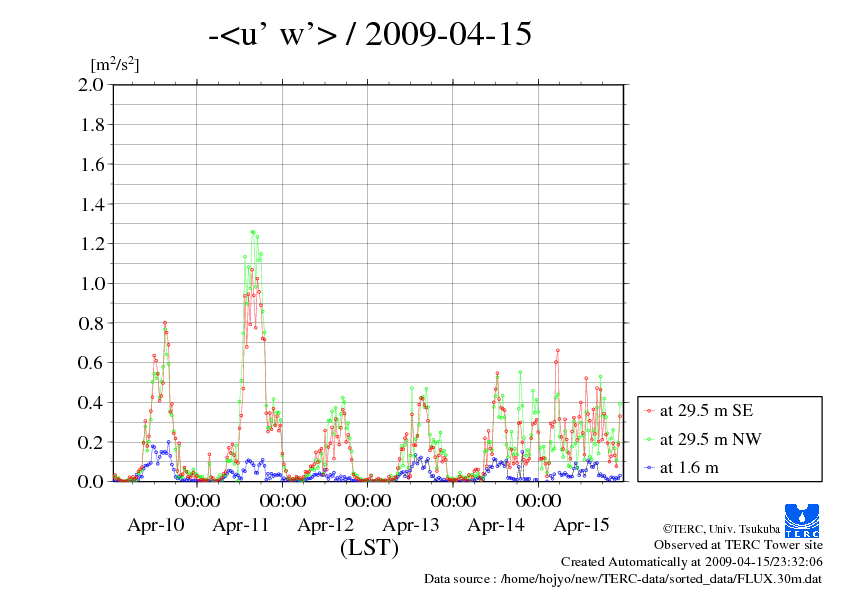Click the blue 1.6 m legend marker
The image size is (842, 595).
click(x=649, y=468)
